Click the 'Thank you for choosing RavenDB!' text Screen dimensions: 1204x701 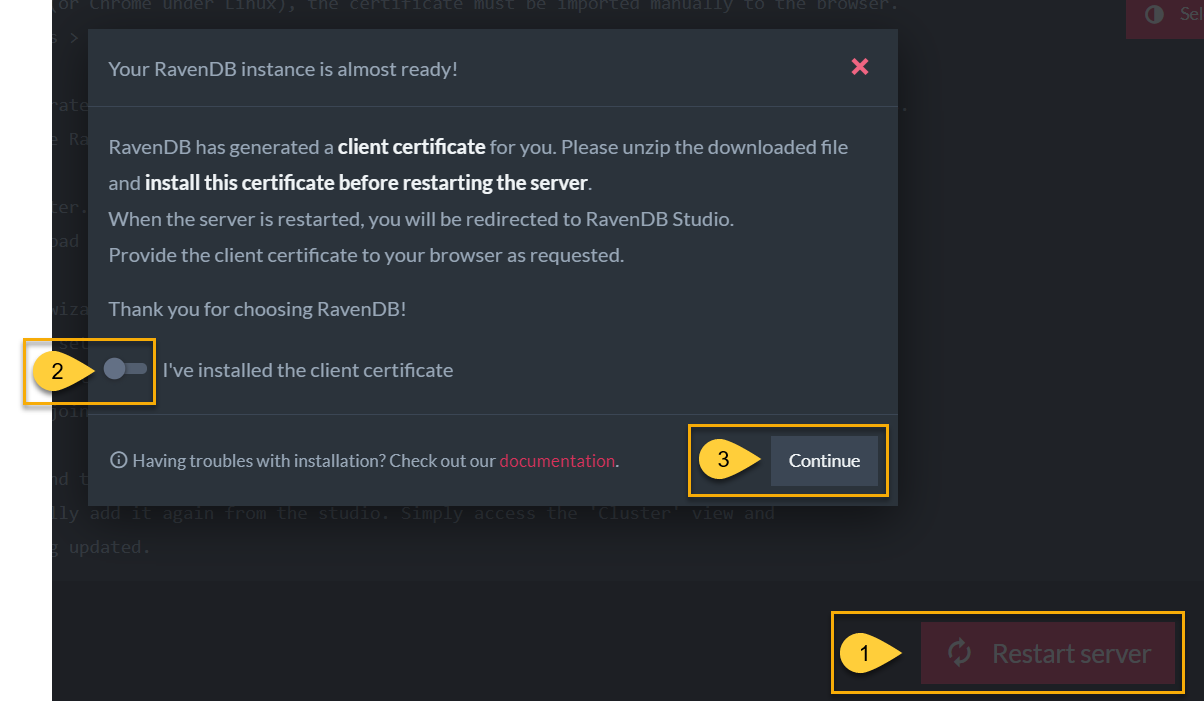258,309
